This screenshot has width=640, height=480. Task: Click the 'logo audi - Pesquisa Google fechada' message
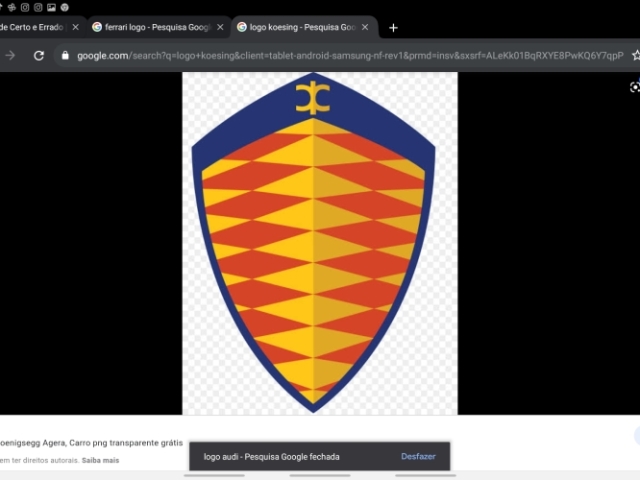point(271,457)
